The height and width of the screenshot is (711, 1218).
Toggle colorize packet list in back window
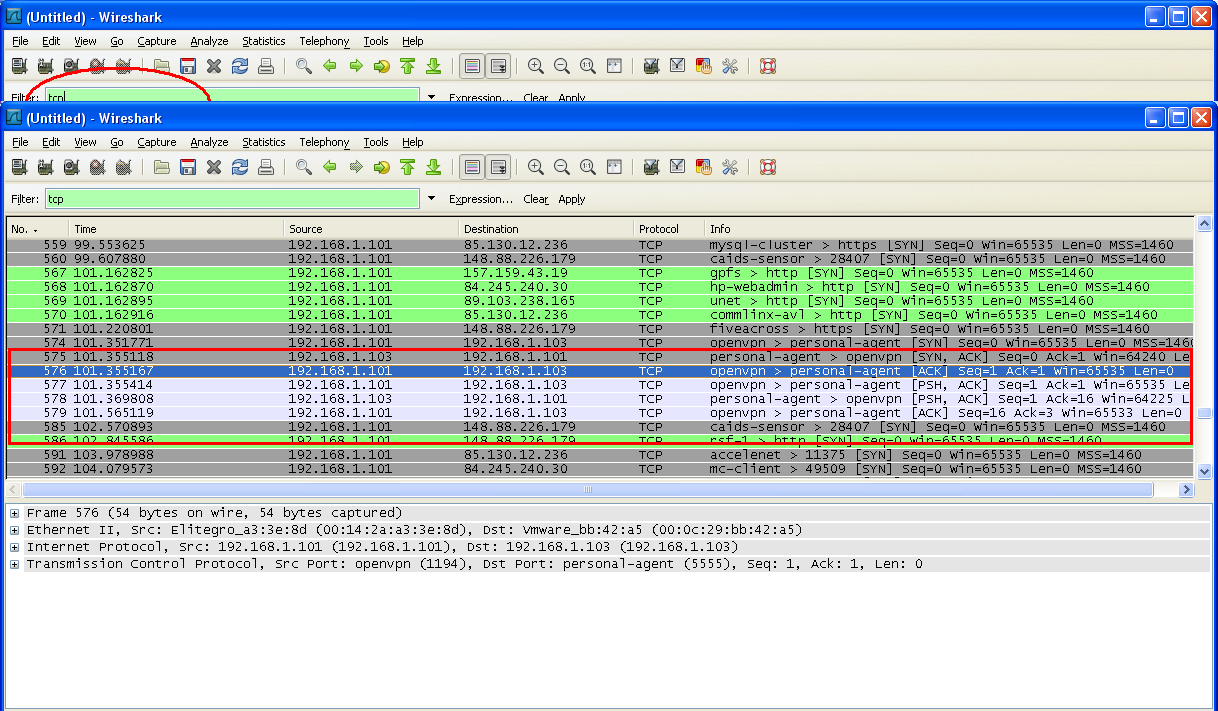click(x=472, y=66)
